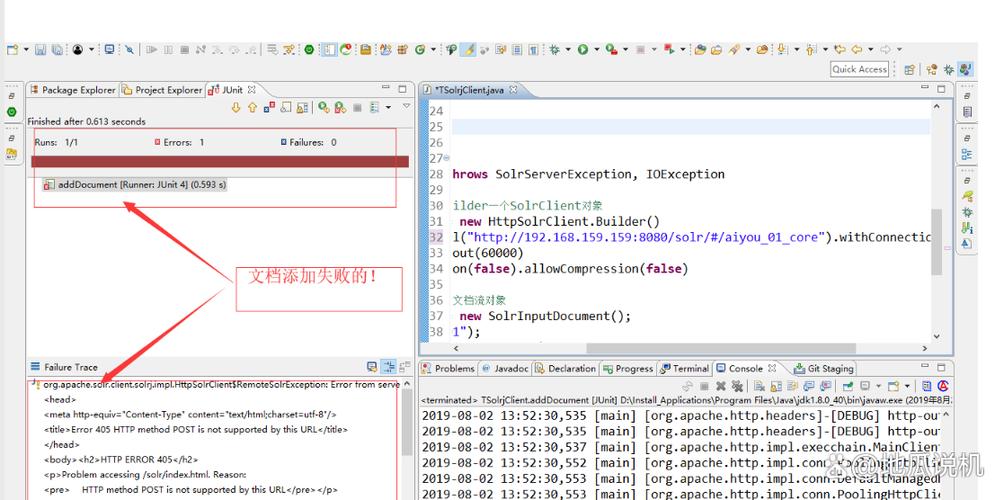Open the New wizard dropdown arrow
The height and width of the screenshot is (500, 1004).
pos(26,49)
